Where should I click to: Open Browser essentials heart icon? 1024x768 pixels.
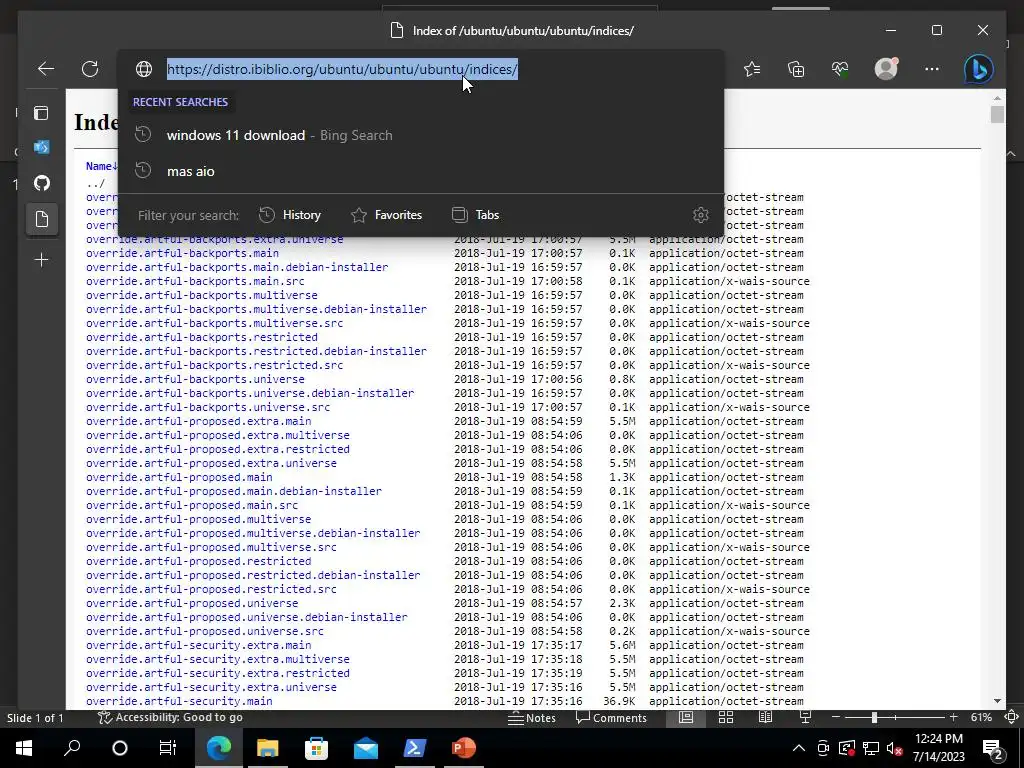pyautogui.click(x=840, y=69)
